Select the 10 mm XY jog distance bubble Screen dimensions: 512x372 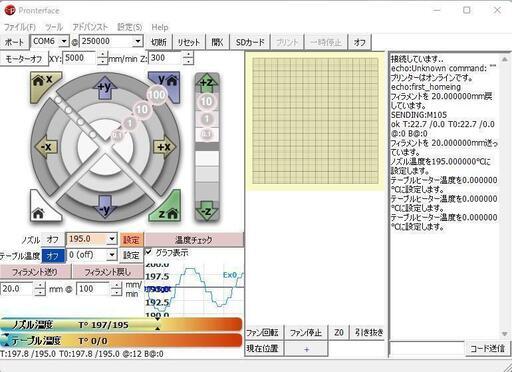pyautogui.click(x=142, y=110)
